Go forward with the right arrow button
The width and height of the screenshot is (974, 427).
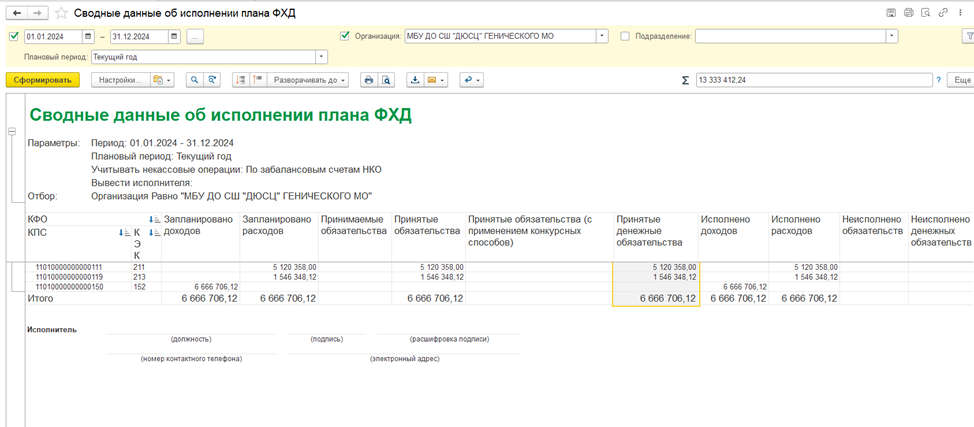tap(36, 12)
